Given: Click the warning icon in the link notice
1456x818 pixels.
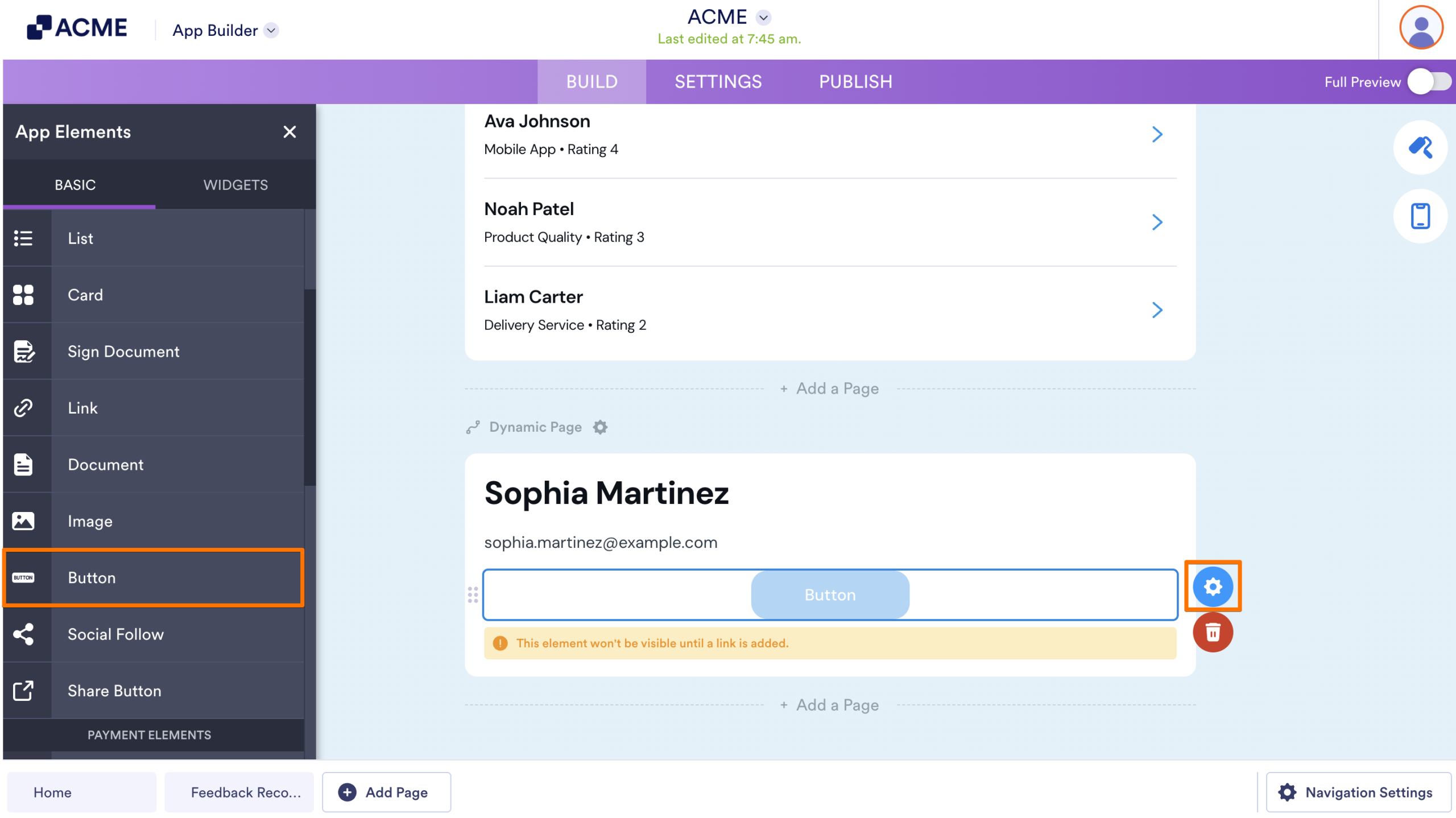Looking at the screenshot, I should pos(500,643).
